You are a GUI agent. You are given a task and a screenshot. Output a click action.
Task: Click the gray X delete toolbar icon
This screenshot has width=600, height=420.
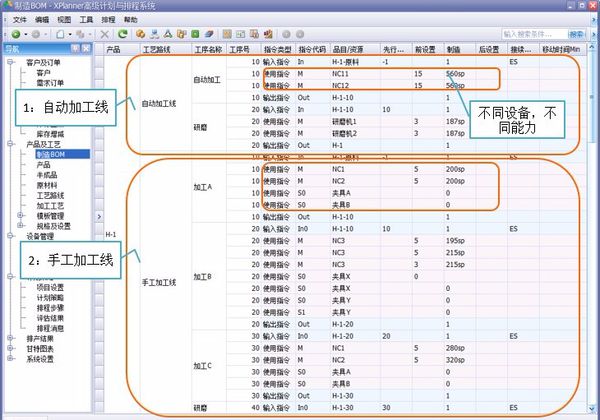104,34
